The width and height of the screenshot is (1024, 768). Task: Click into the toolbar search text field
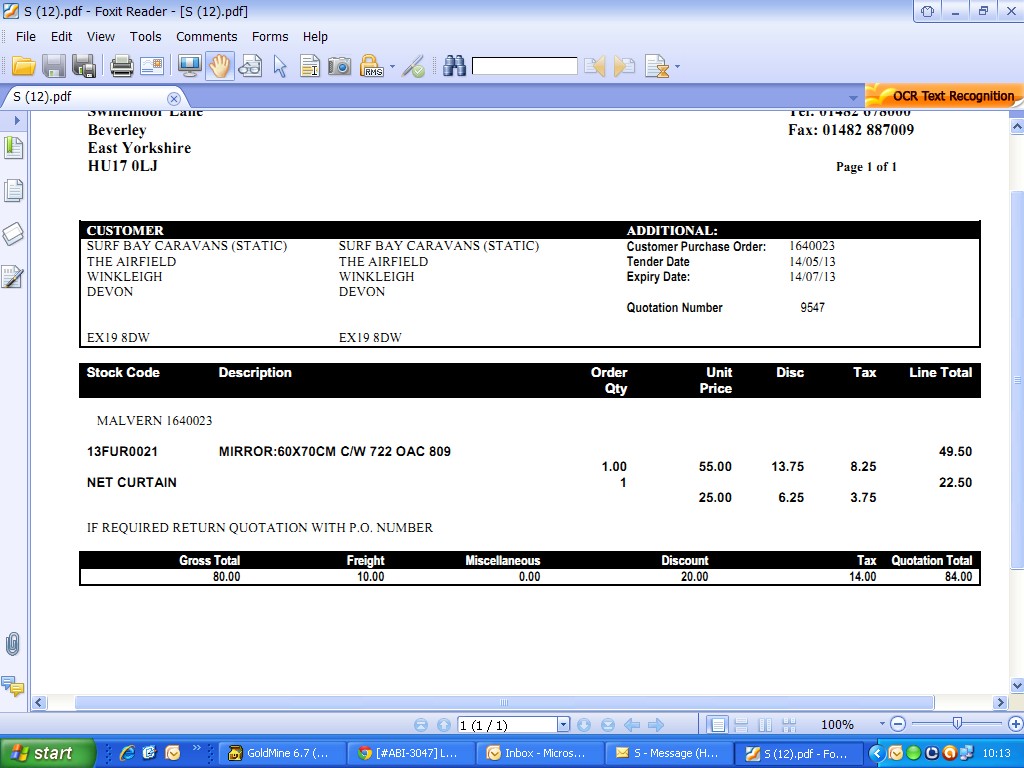(524, 66)
